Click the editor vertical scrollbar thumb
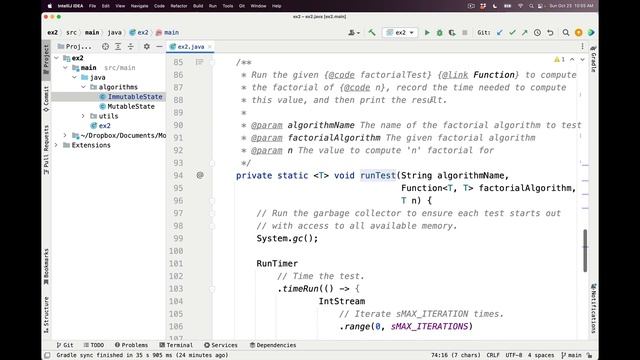 (585, 251)
